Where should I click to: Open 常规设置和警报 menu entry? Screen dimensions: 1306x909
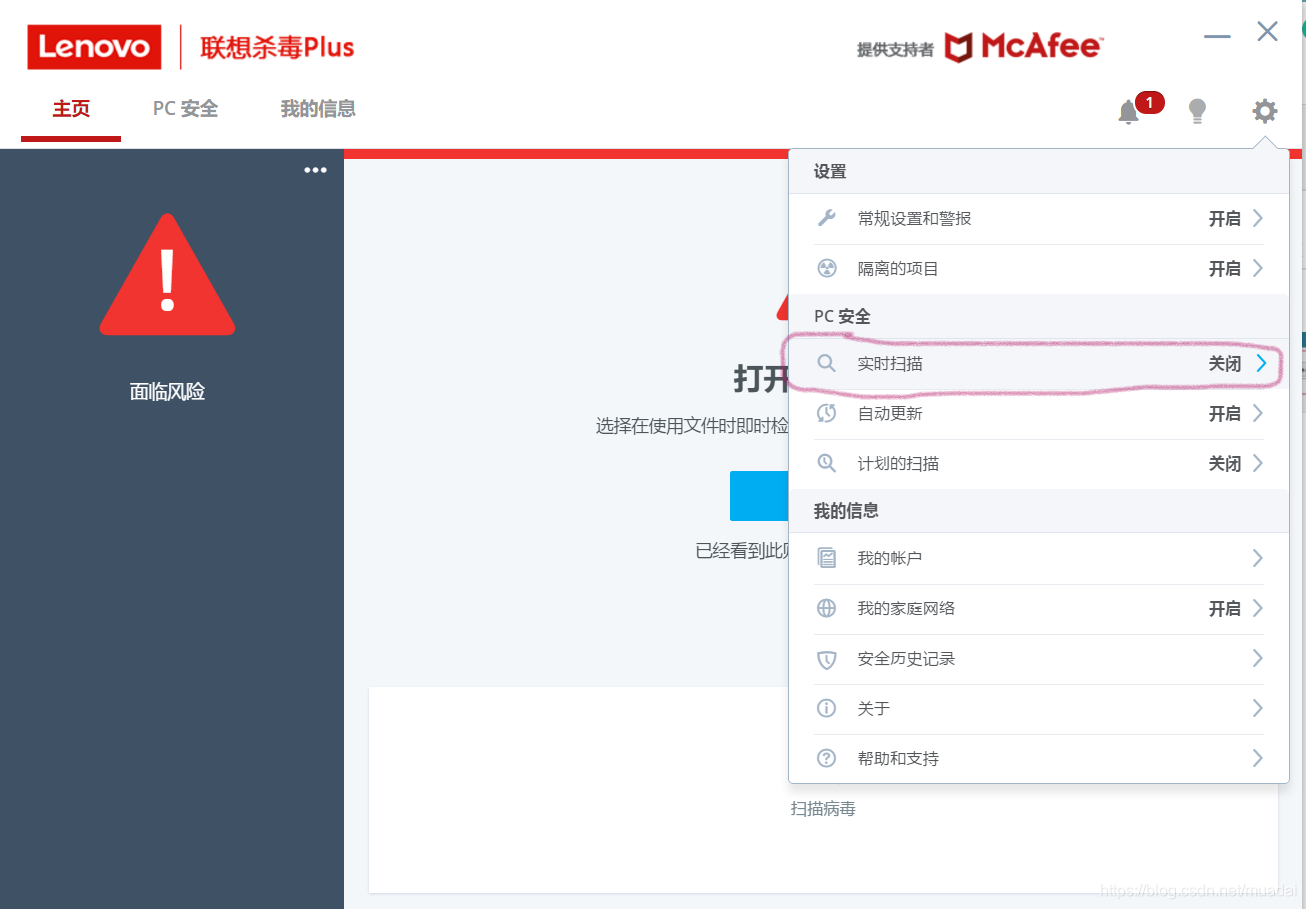[1038, 218]
